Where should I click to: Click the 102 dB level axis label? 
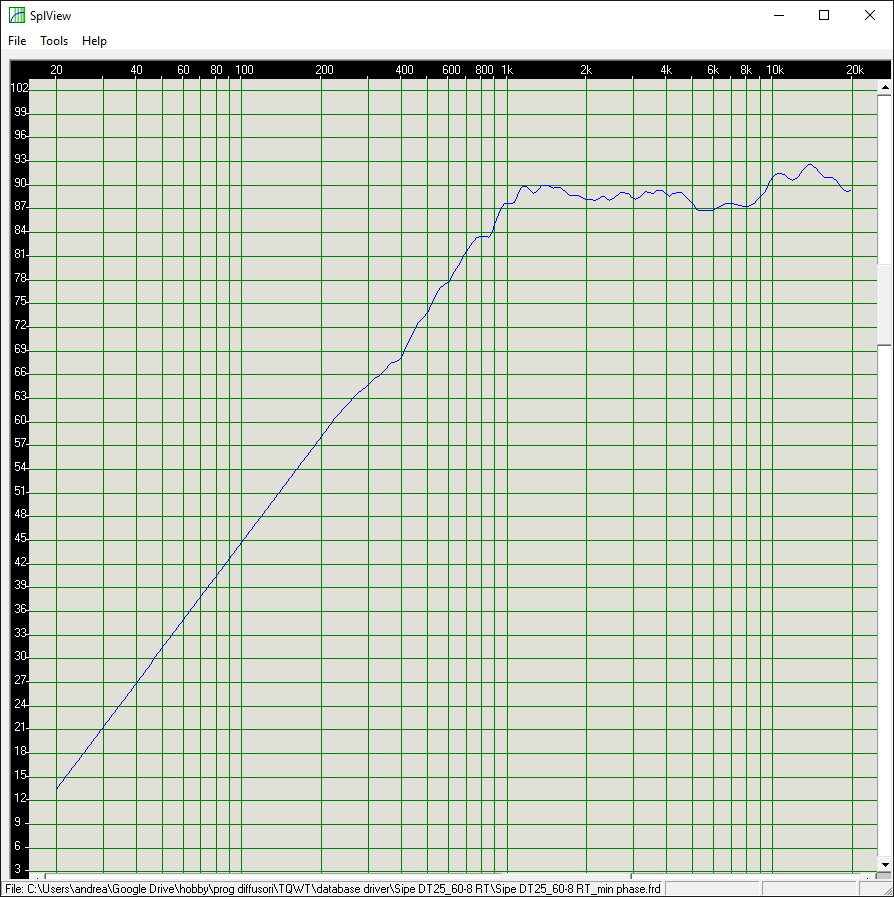coord(19,88)
